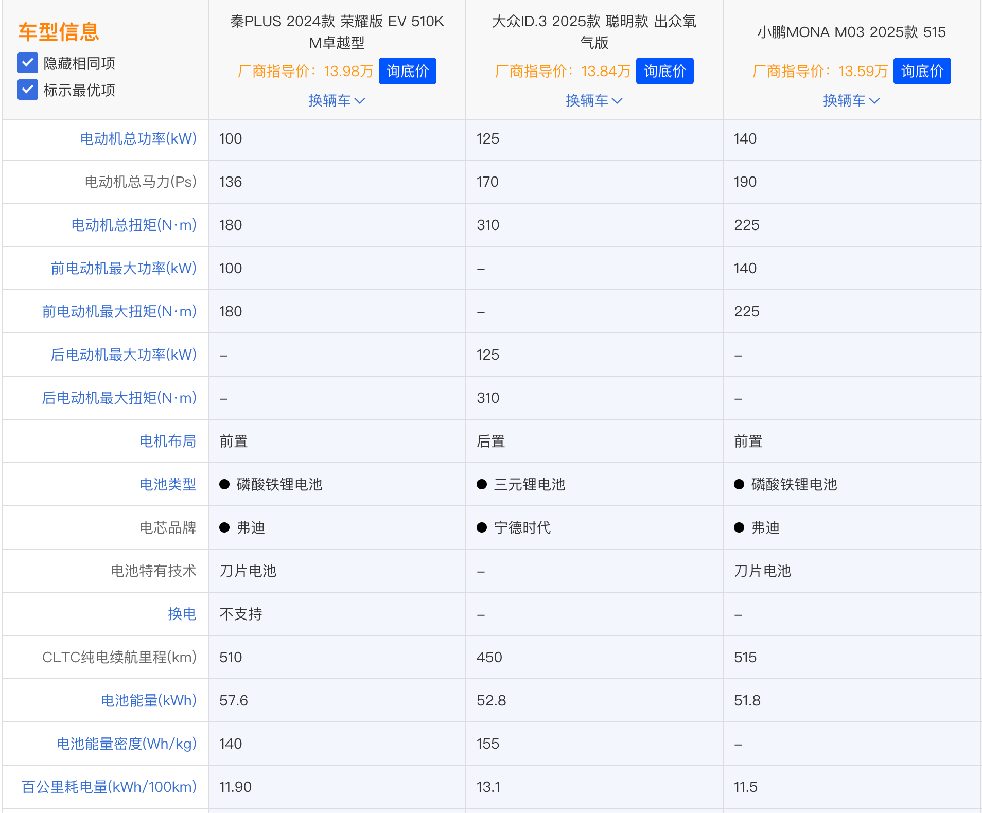This screenshot has width=982, height=813.
Task: Click the 电池类型 parameter link
Action: pyautogui.click(x=168, y=484)
